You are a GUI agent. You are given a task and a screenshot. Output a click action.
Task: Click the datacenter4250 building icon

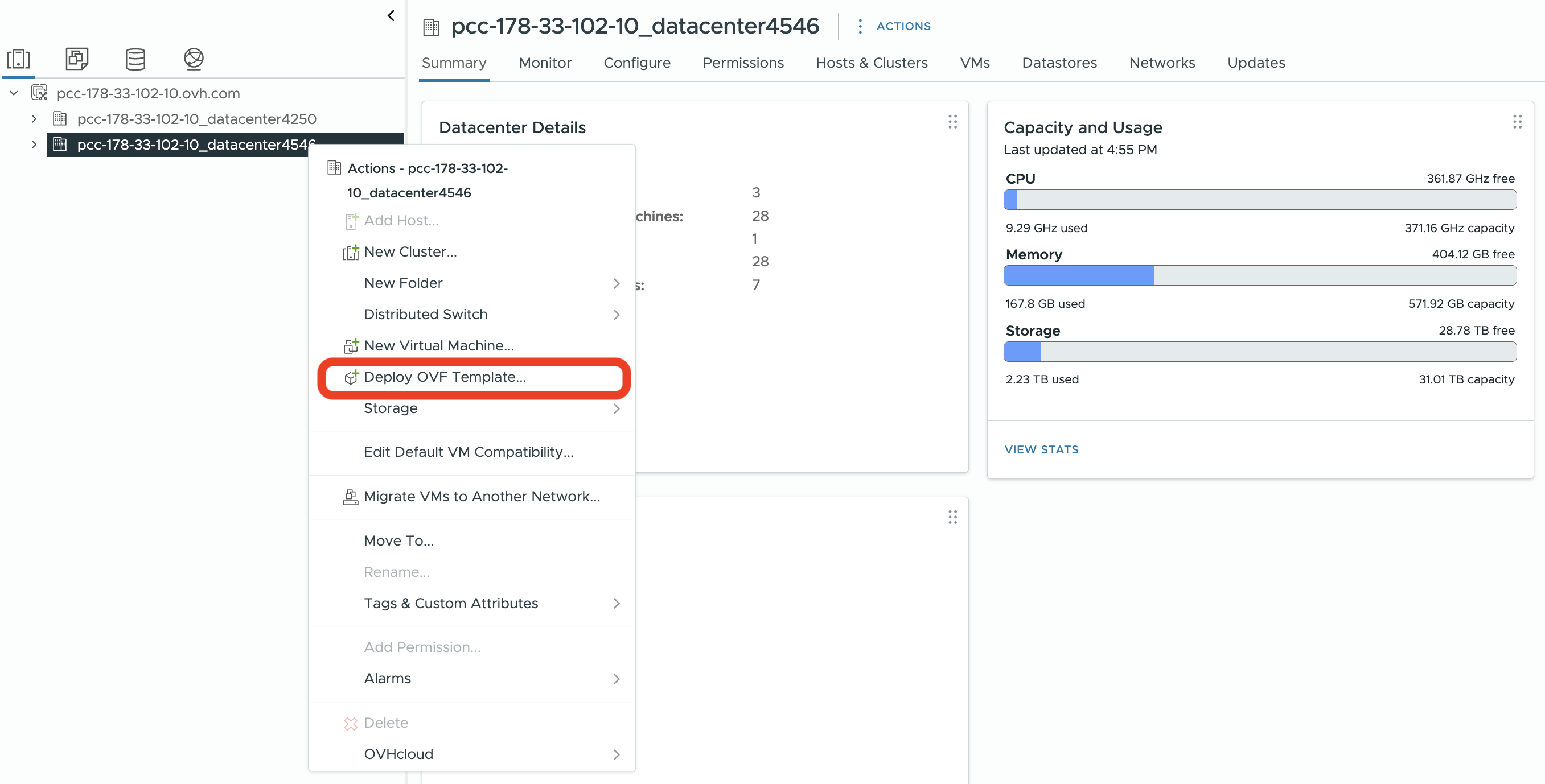(x=60, y=119)
